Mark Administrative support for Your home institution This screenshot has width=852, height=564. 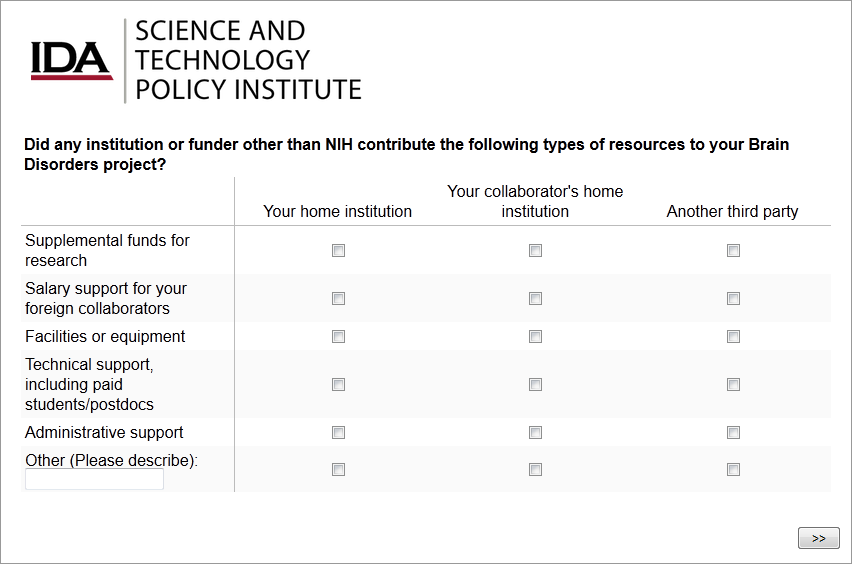(x=338, y=433)
